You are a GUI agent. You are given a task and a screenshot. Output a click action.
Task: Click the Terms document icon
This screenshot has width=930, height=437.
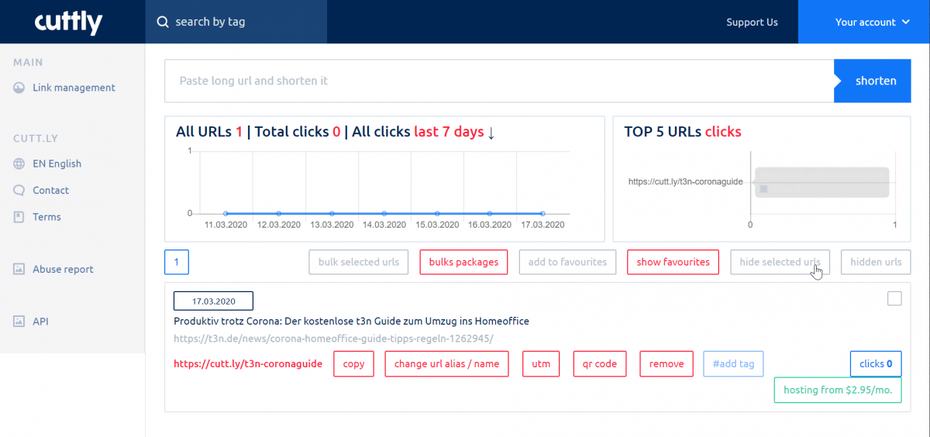click(19, 217)
